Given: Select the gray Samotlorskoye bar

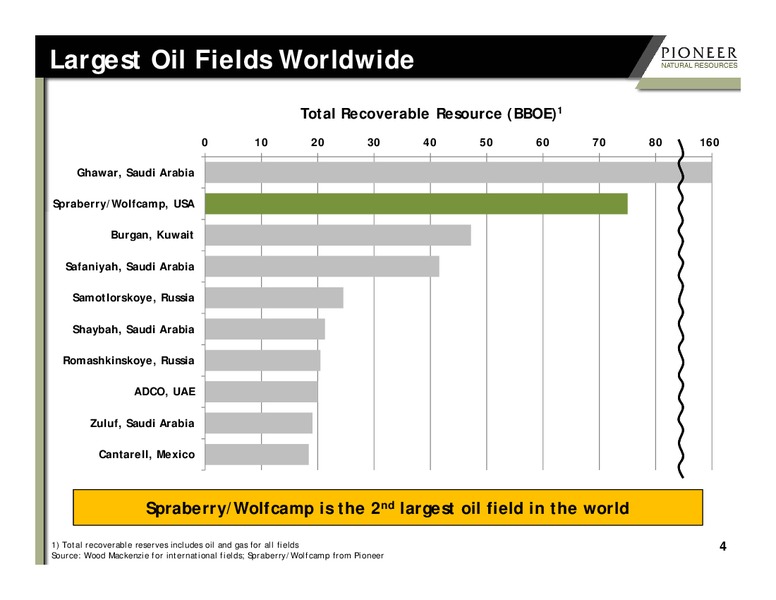Looking at the screenshot, I should 274,298.
